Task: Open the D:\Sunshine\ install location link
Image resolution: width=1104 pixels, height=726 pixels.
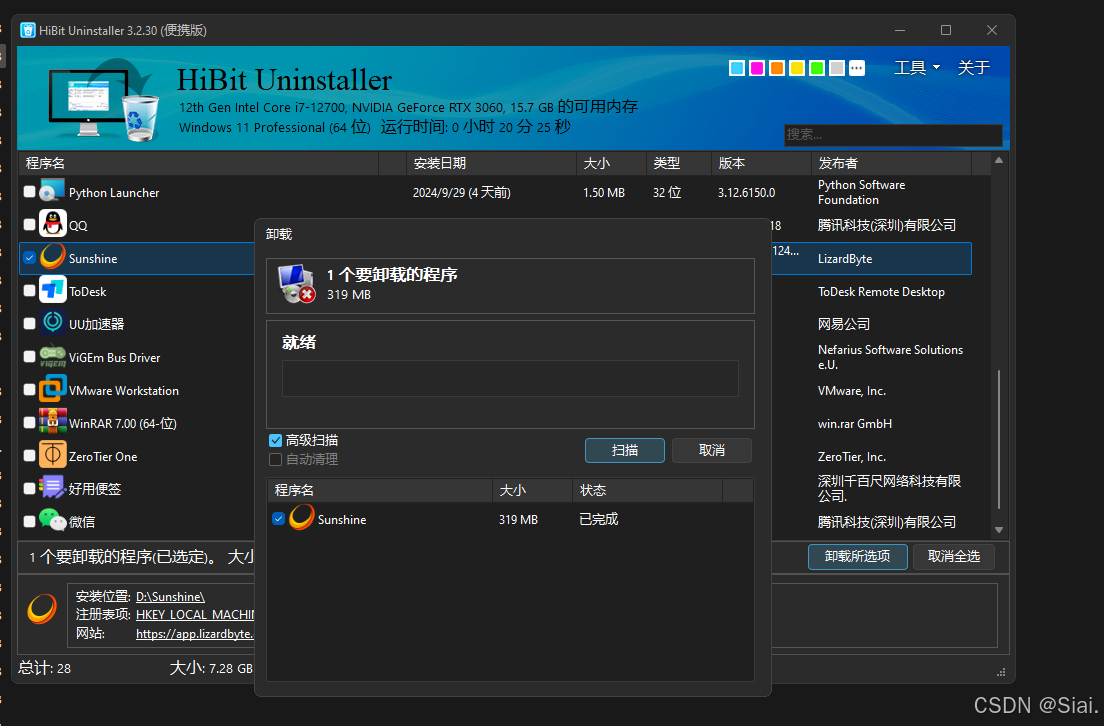Action: point(170,596)
